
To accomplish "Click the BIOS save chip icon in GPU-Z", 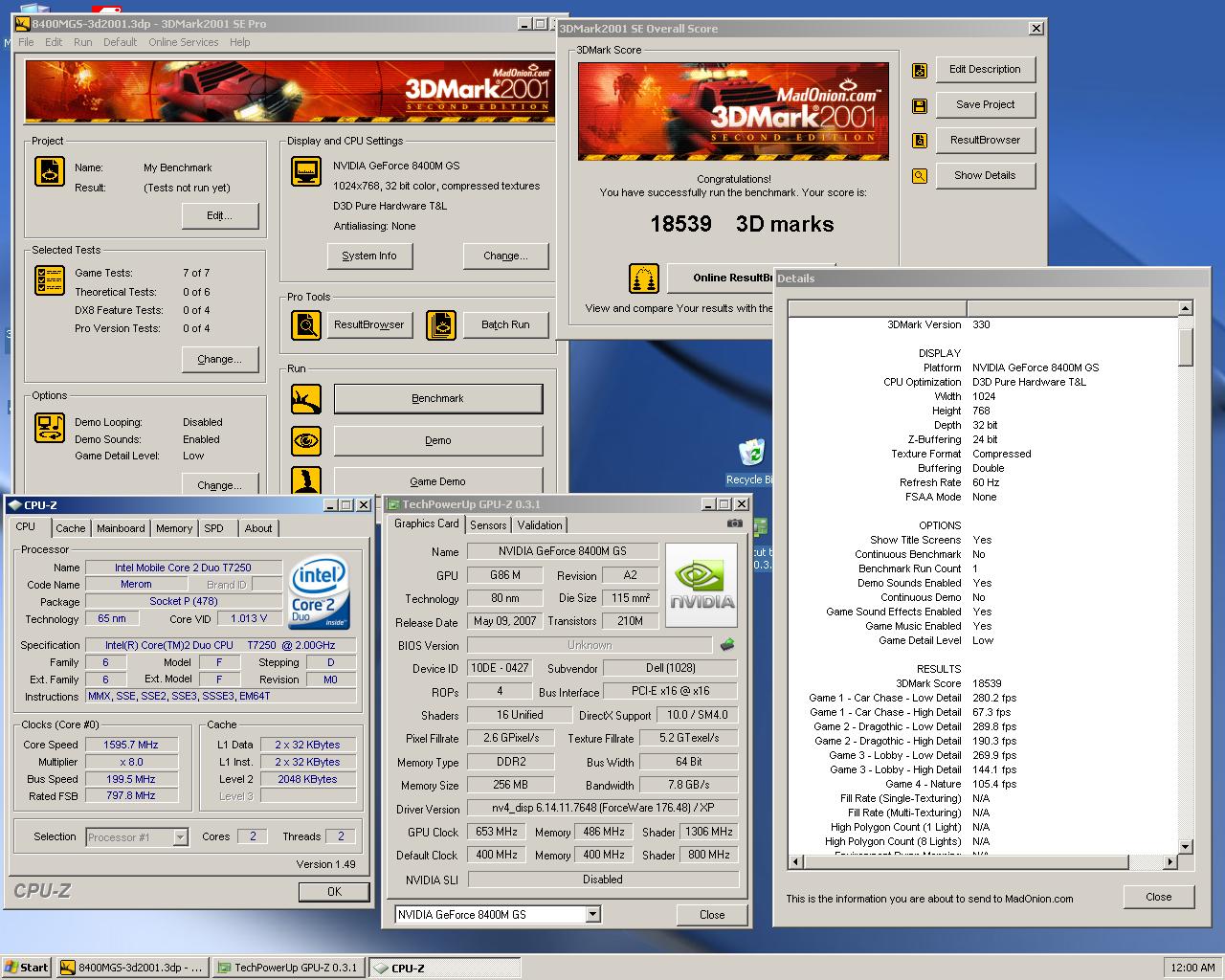I will [727, 645].
